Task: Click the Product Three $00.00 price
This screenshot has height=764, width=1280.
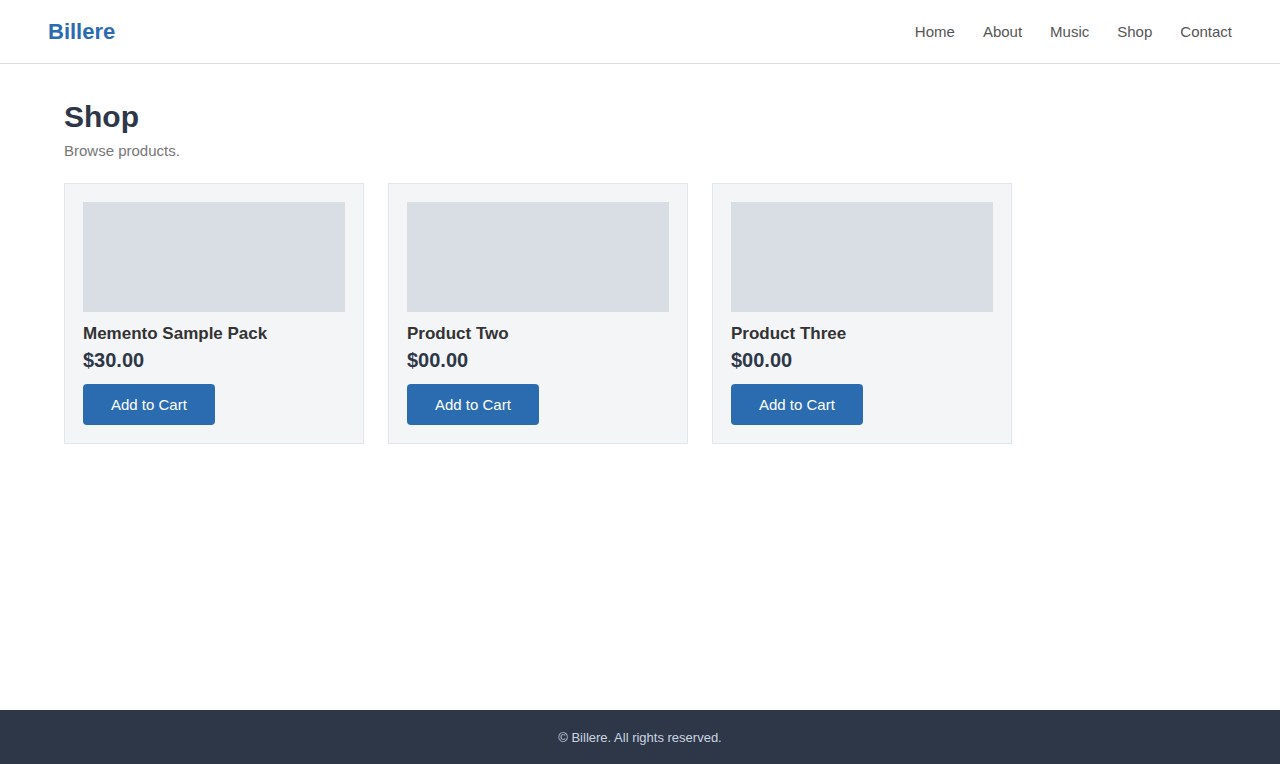Action: (761, 360)
